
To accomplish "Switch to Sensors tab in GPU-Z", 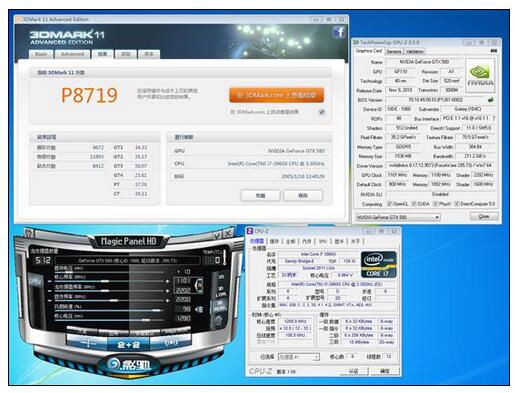I will point(394,51).
